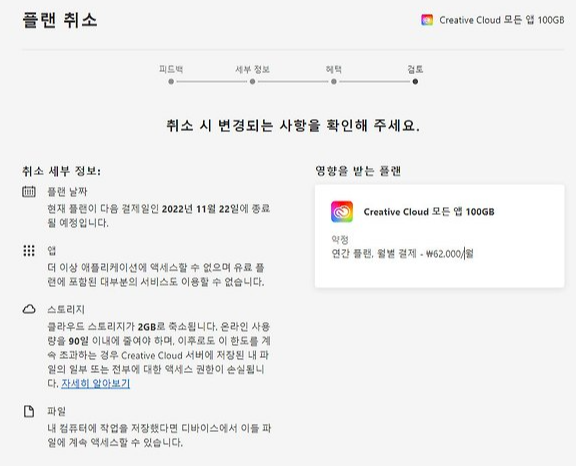Click the 파일 section label
The height and width of the screenshot is (466, 576).
pos(57,411)
